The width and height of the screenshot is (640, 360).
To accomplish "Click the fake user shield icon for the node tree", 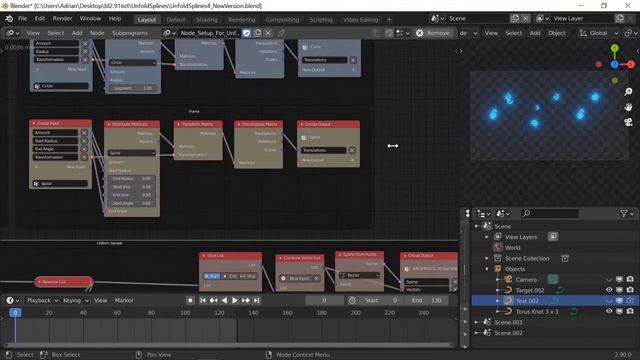I will point(247,33).
